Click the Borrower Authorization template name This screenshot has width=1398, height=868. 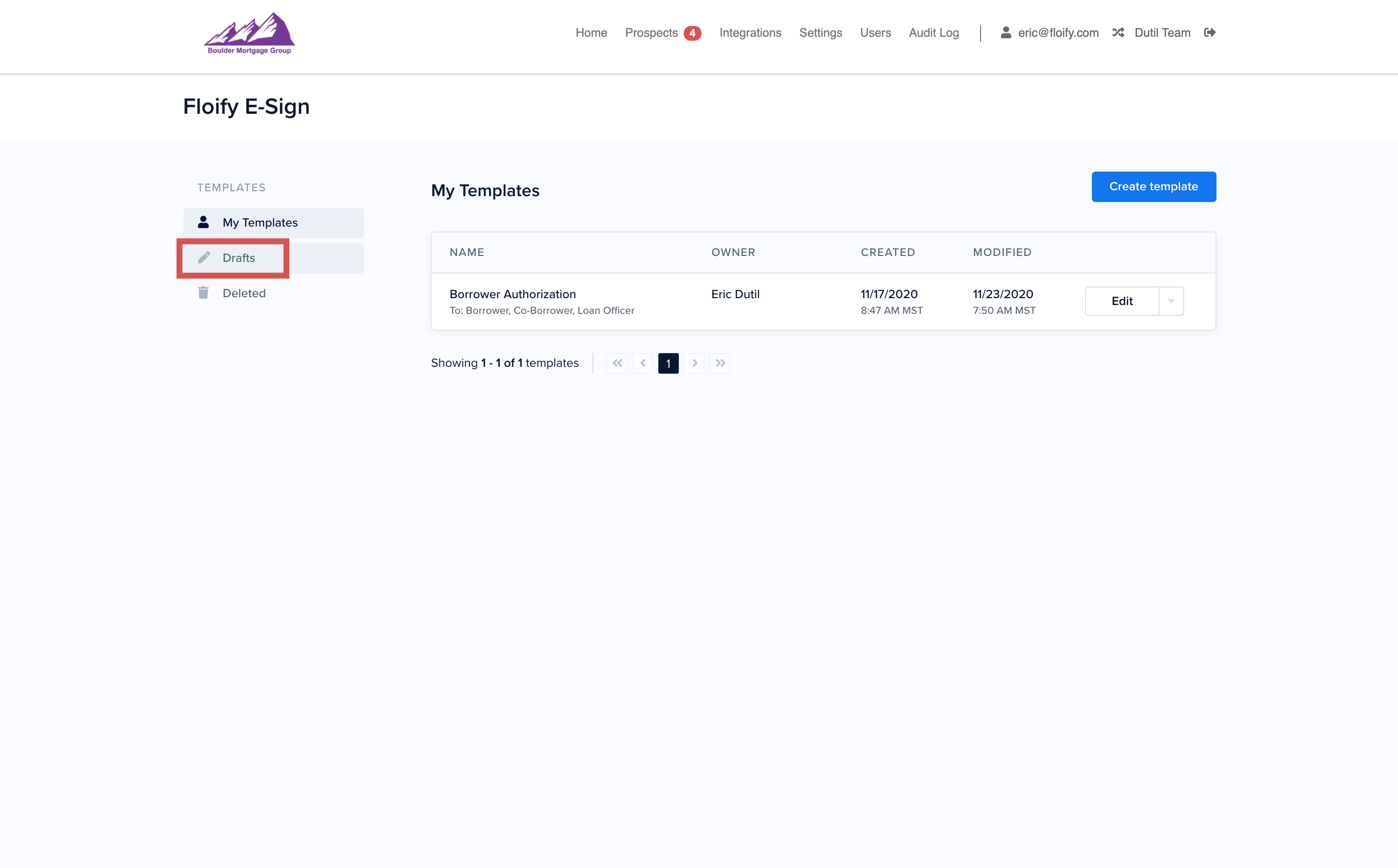point(512,294)
